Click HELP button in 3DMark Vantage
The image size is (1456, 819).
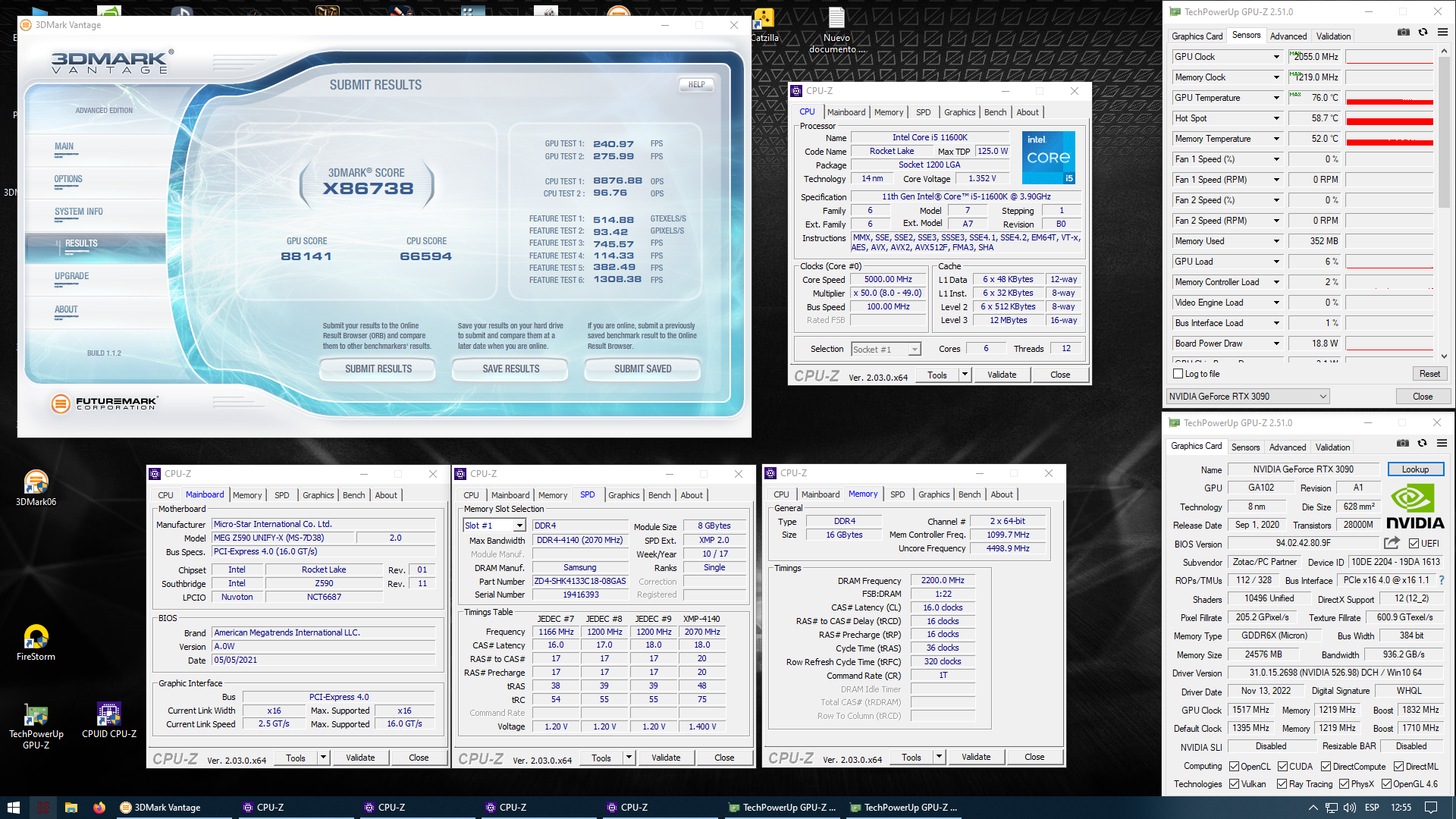[x=696, y=85]
